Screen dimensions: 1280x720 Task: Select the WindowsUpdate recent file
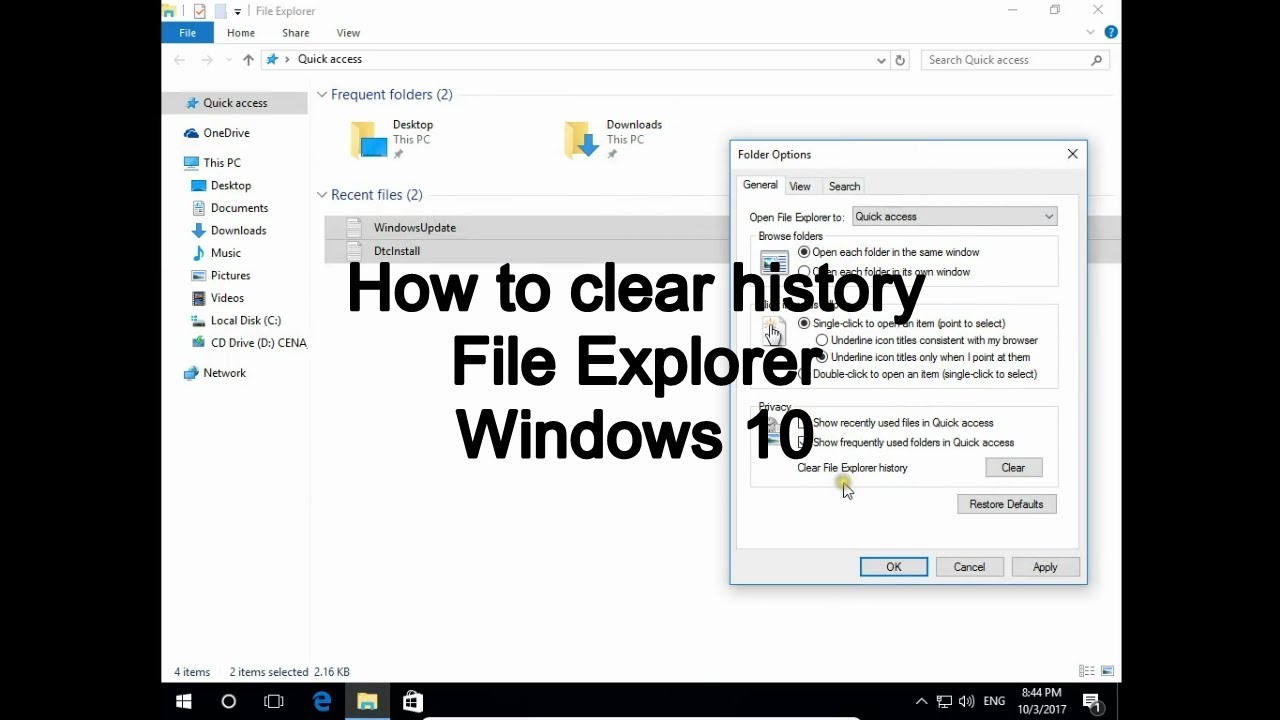pyautogui.click(x=415, y=228)
